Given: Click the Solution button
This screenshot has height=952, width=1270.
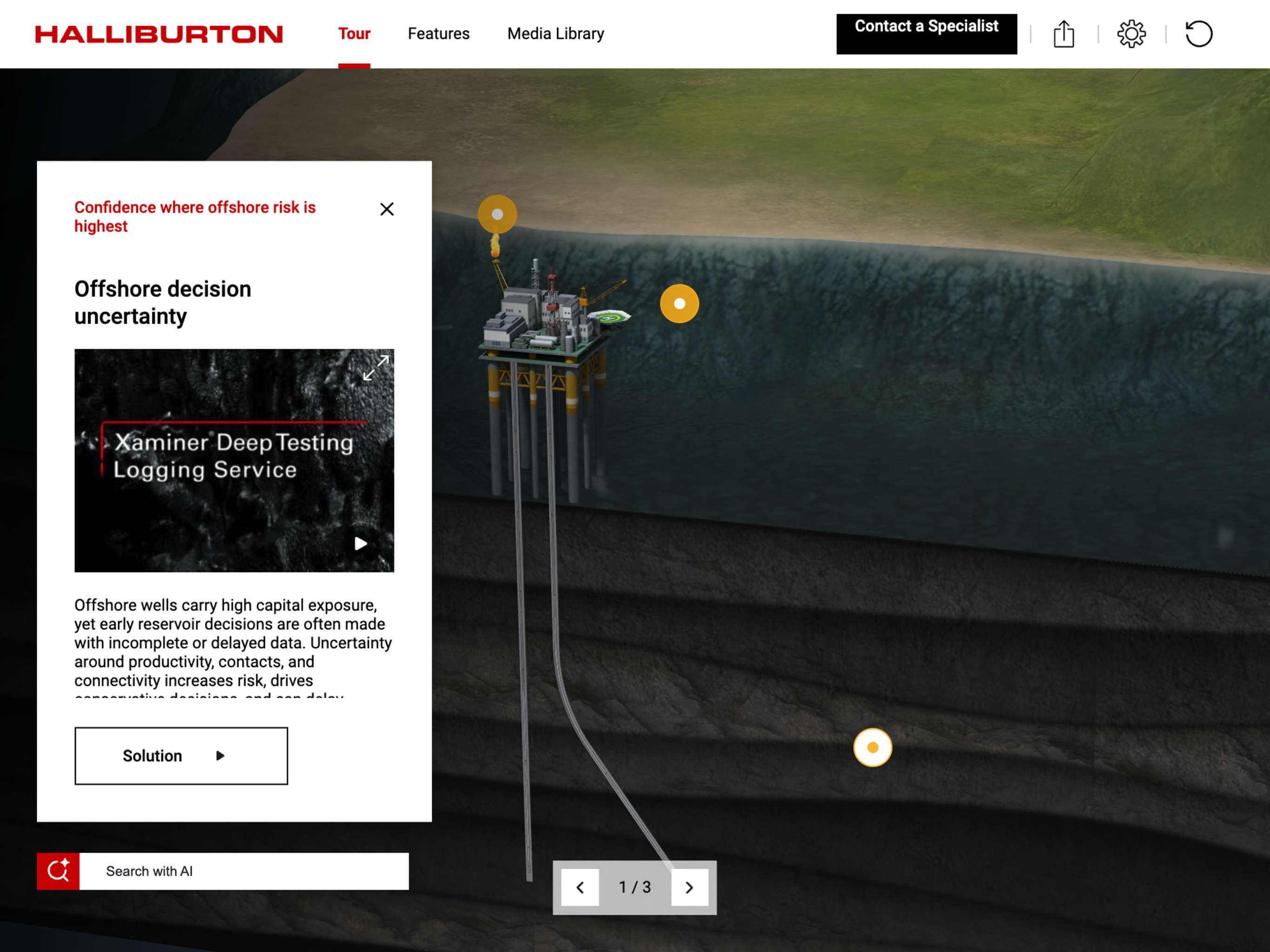Looking at the screenshot, I should (181, 756).
